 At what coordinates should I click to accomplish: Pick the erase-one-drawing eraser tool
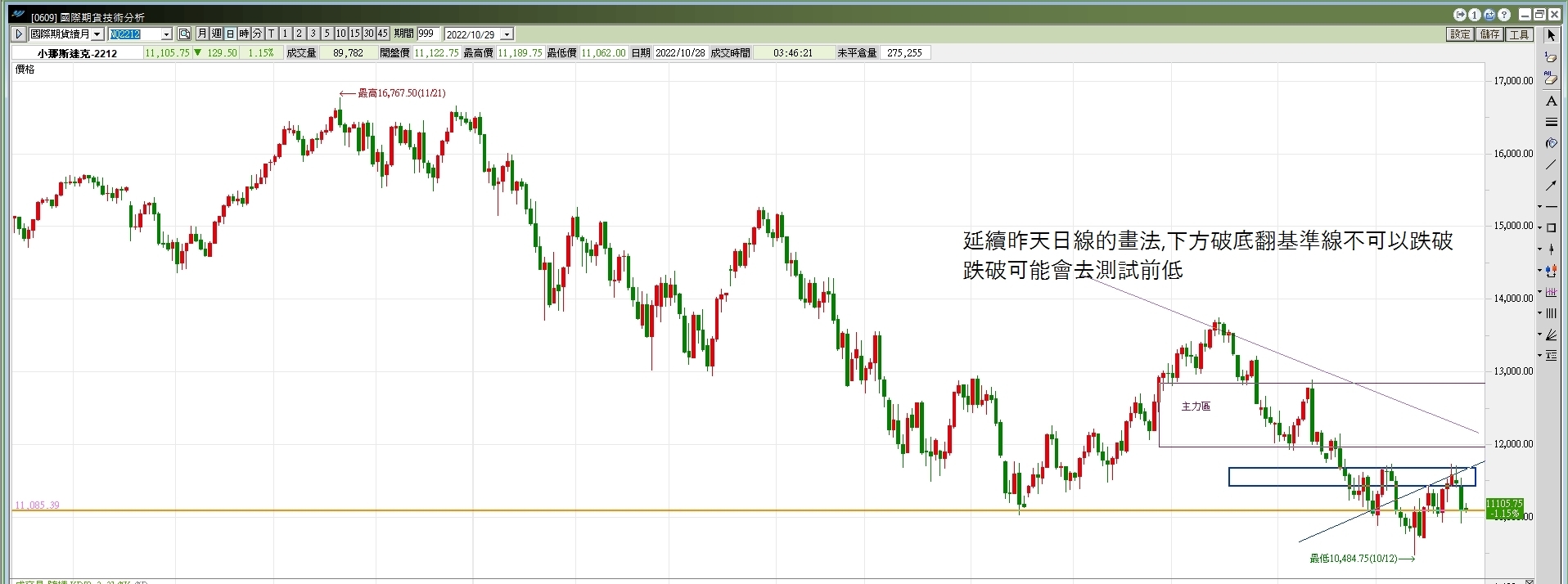pyautogui.click(x=1551, y=57)
